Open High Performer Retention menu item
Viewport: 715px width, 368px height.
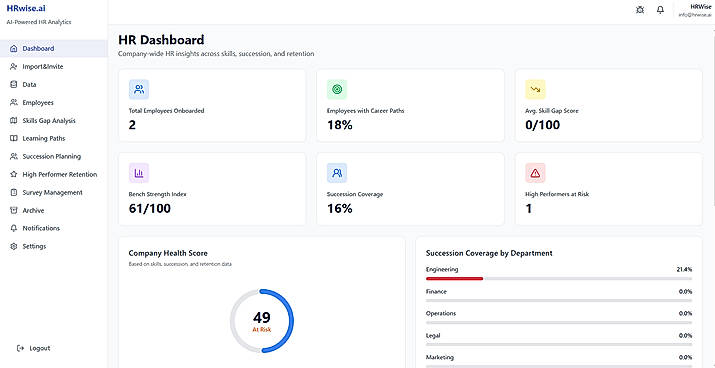pos(53,174)
